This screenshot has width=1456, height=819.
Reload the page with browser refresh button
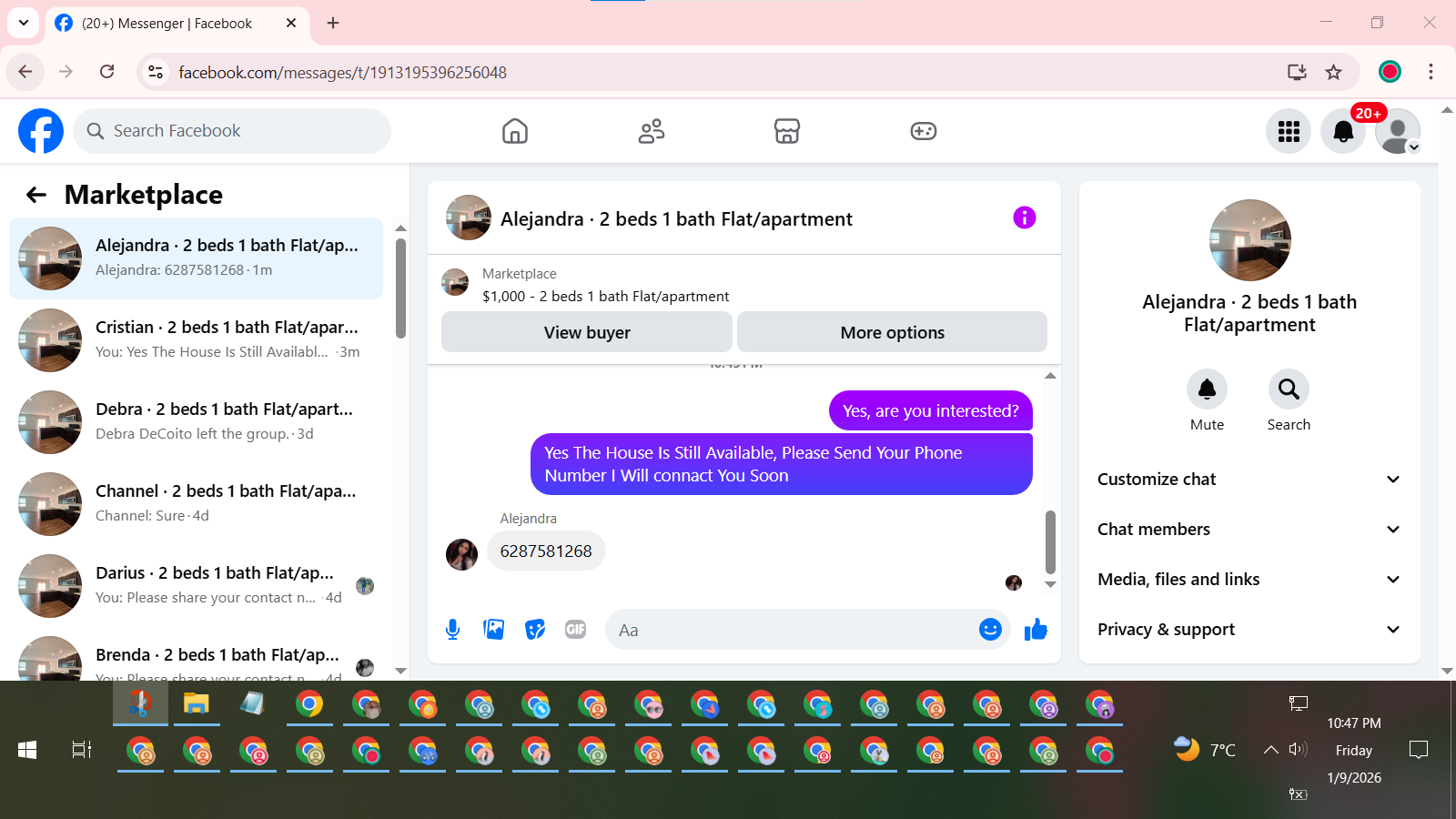click(106, 72)
